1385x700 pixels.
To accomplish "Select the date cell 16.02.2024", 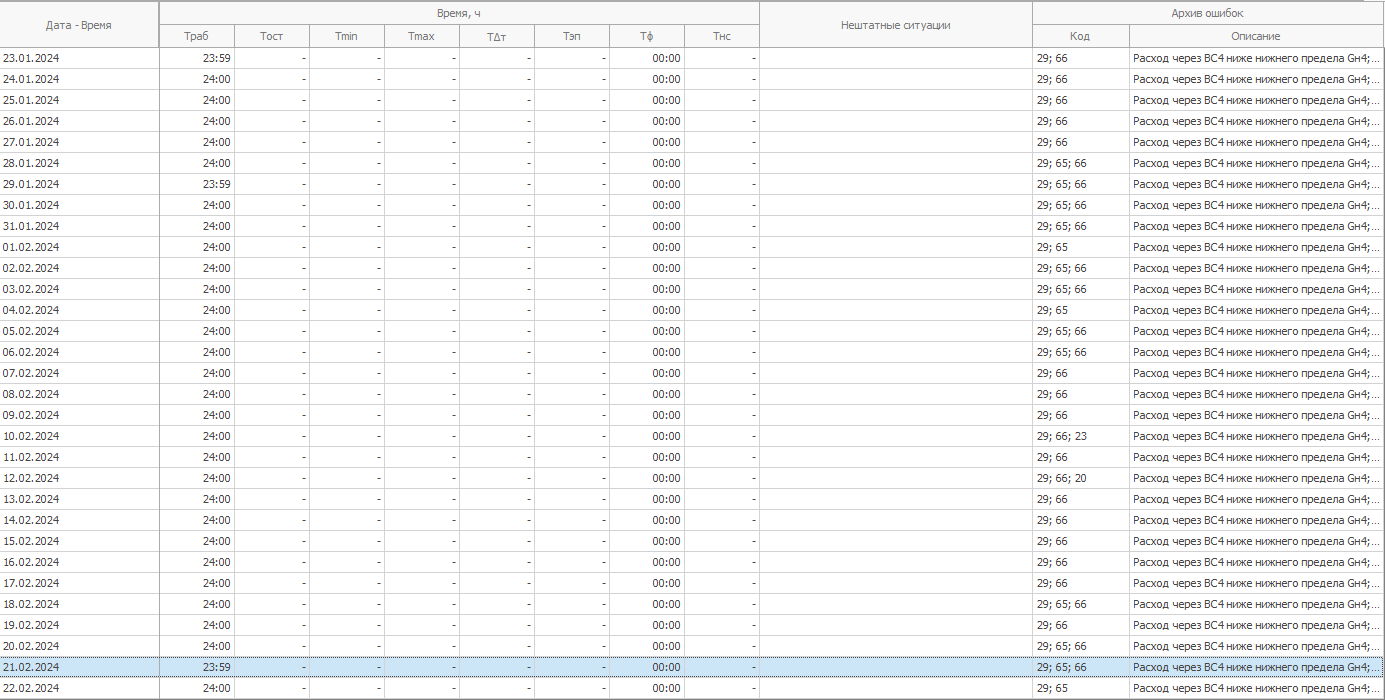I will pos(79,562).
